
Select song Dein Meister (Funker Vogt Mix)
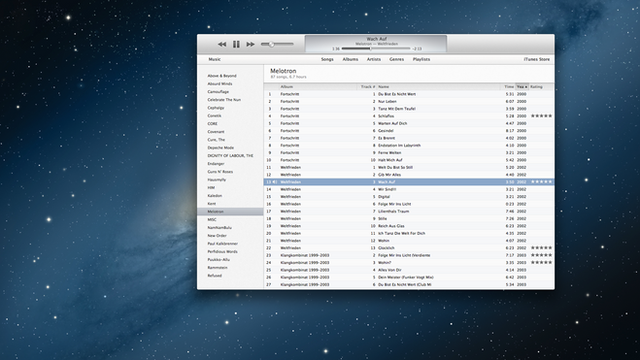pyautogui.click(x=406, y=277)
